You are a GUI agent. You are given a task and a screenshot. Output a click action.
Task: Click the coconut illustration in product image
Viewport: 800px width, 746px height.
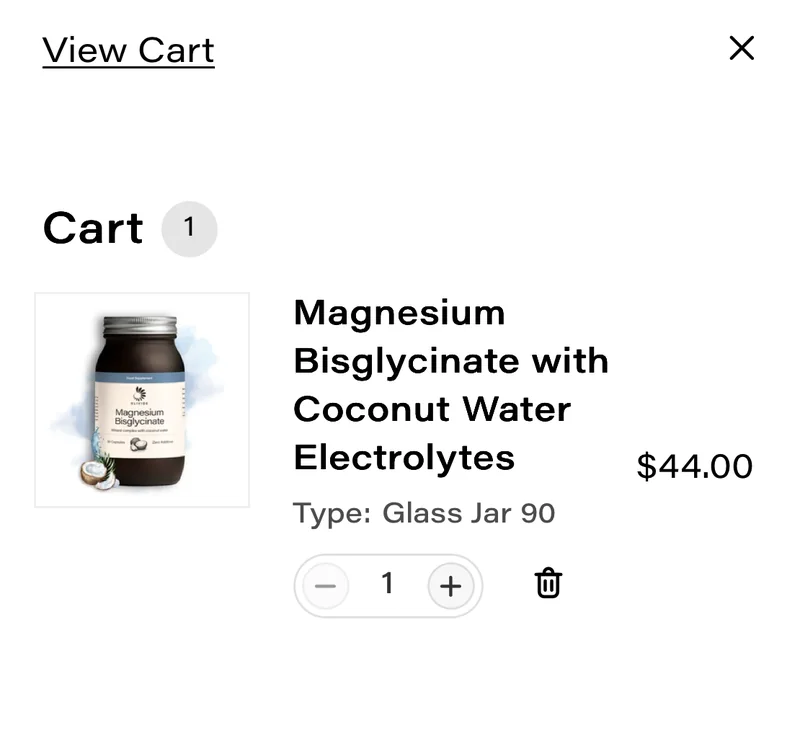(x=98, y=475)
